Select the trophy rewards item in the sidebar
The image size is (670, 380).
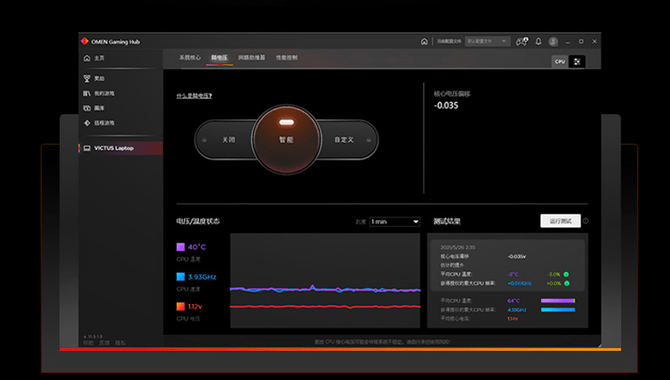click(87, 79)
